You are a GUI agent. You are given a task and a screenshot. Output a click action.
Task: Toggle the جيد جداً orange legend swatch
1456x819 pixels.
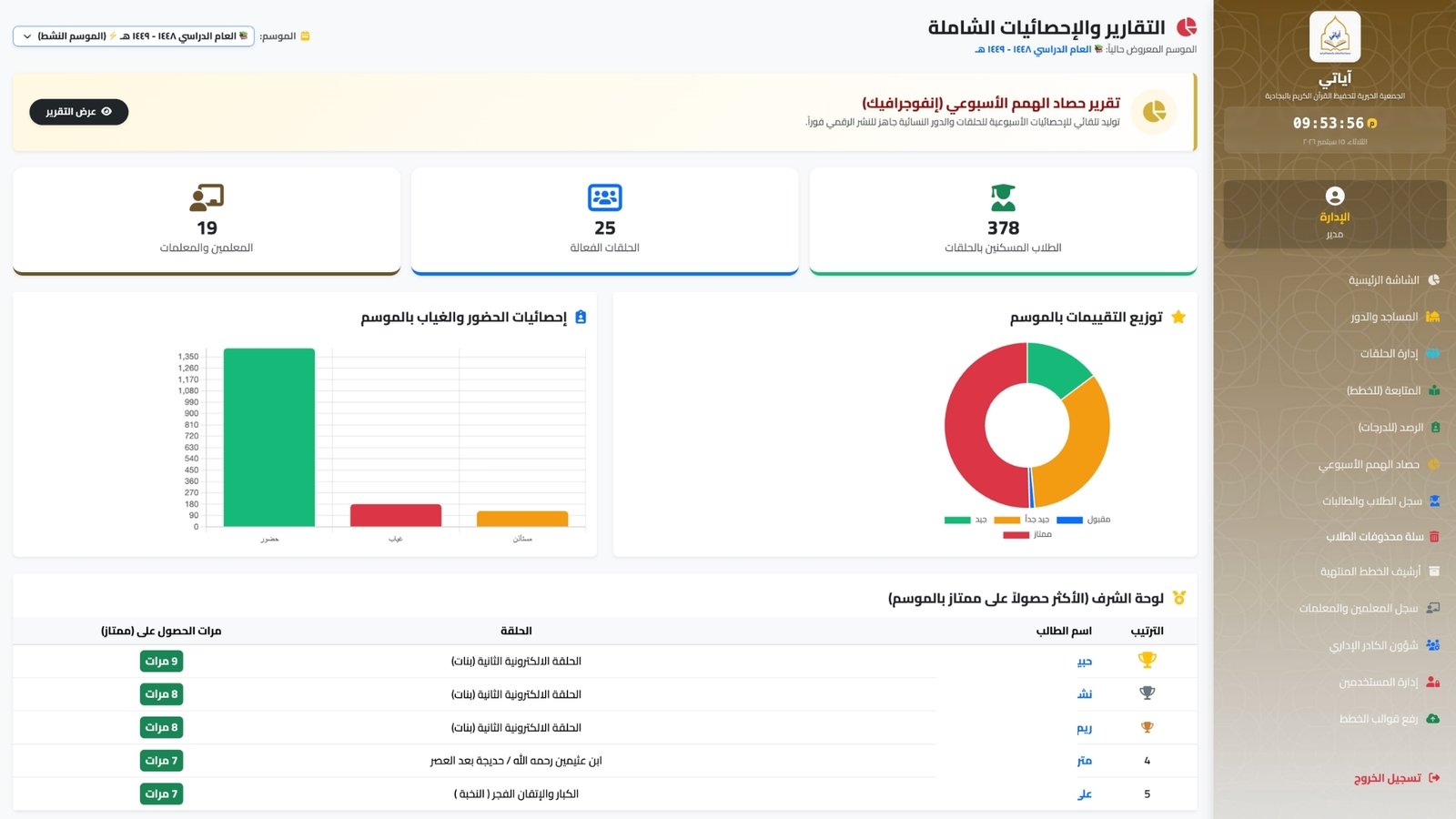coord(1007,521)
